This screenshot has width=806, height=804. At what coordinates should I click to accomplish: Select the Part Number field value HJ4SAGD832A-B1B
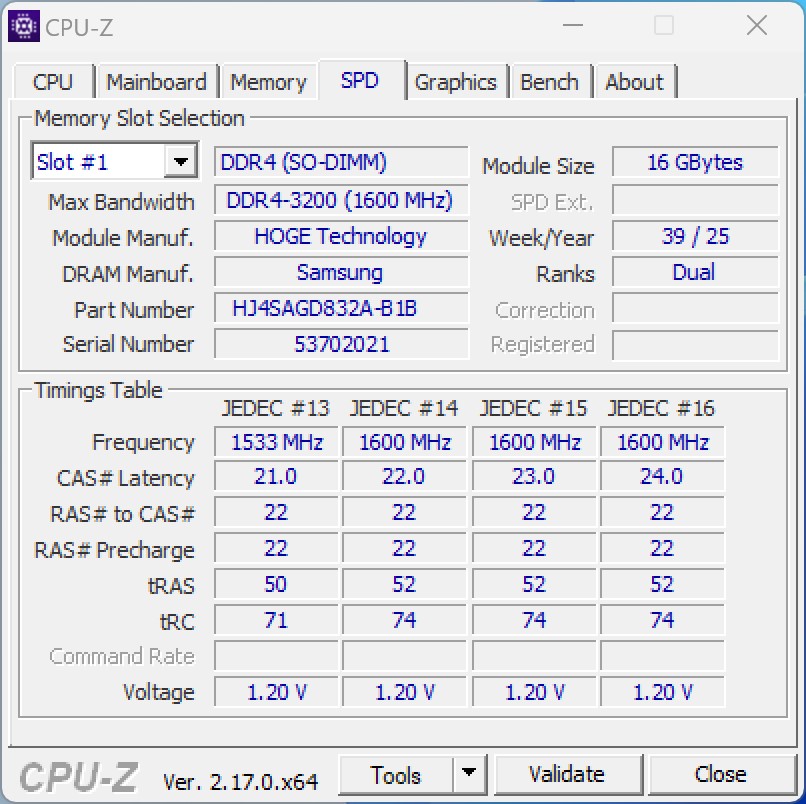pos(340,309)
